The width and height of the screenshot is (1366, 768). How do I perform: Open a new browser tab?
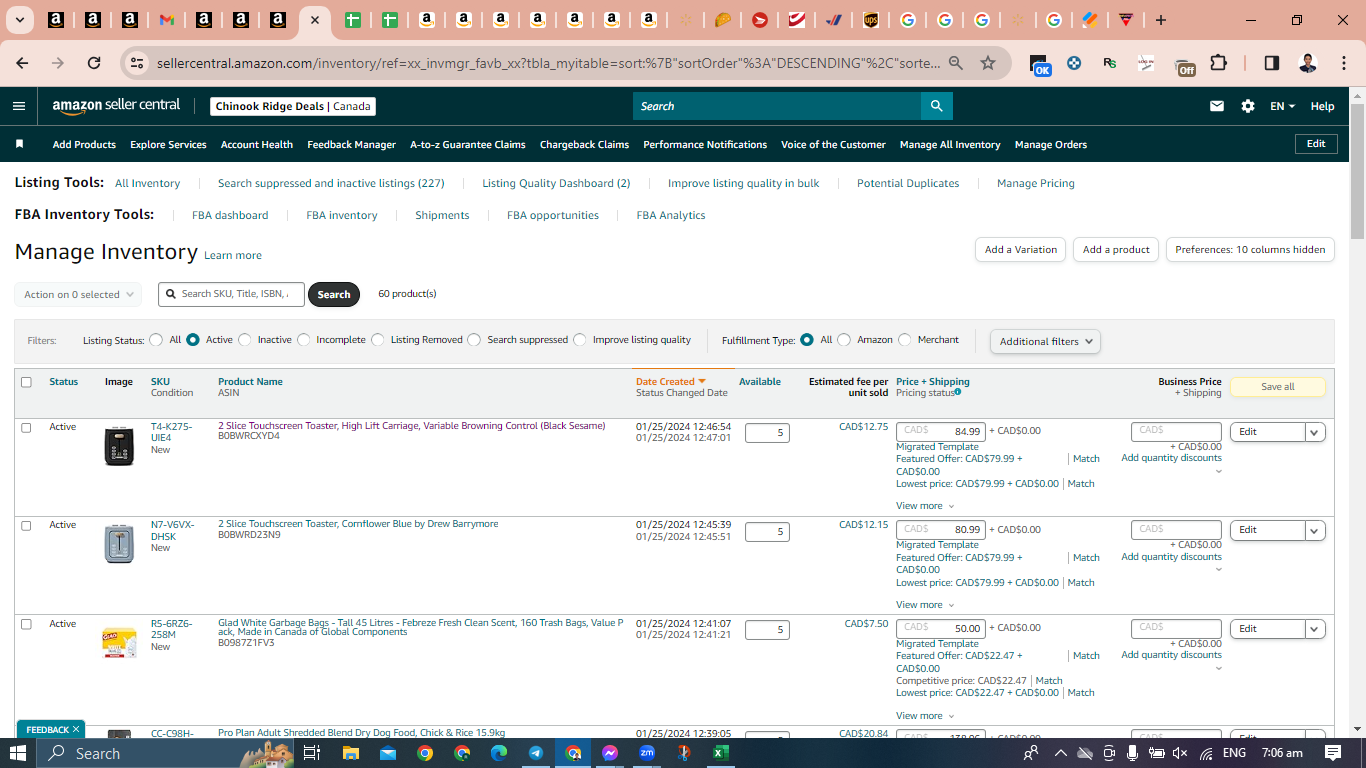point(1160,20)
